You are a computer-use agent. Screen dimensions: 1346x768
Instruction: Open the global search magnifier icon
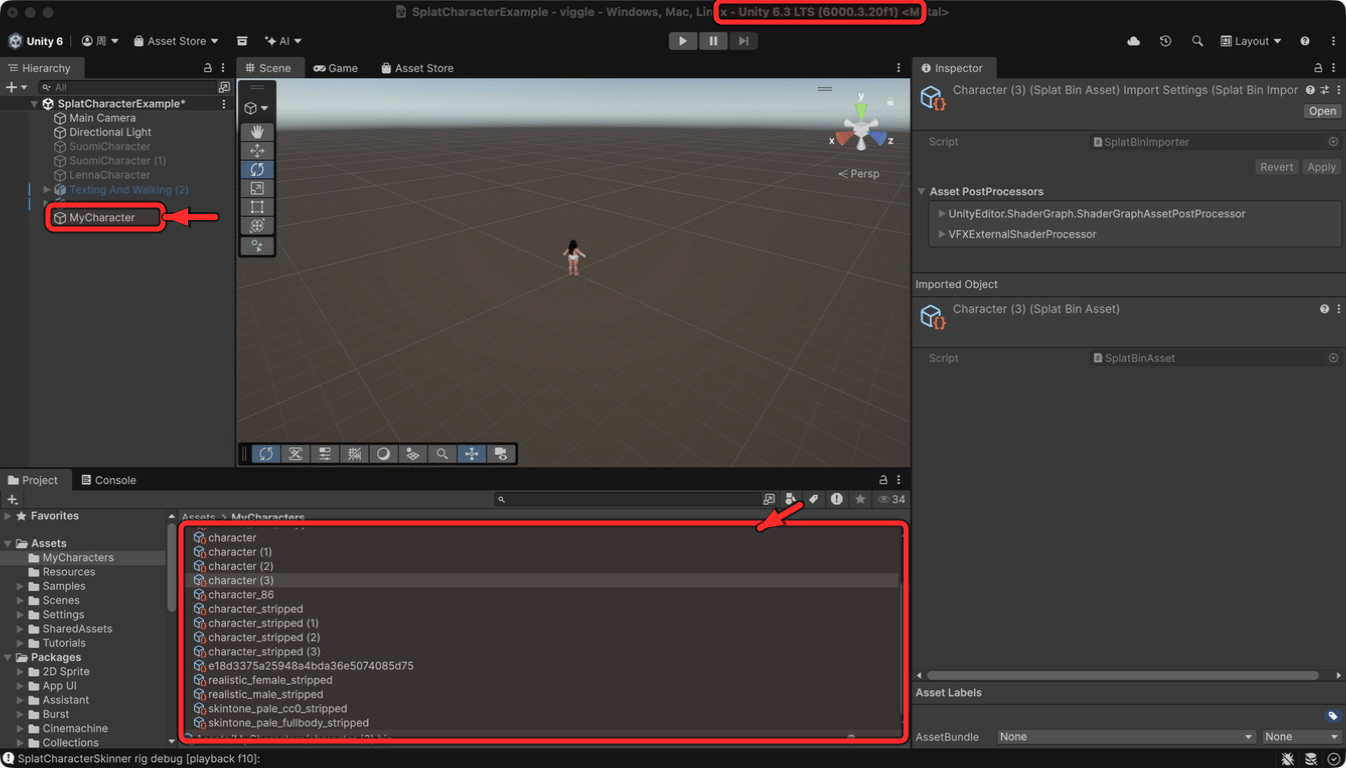[1197, 41]
